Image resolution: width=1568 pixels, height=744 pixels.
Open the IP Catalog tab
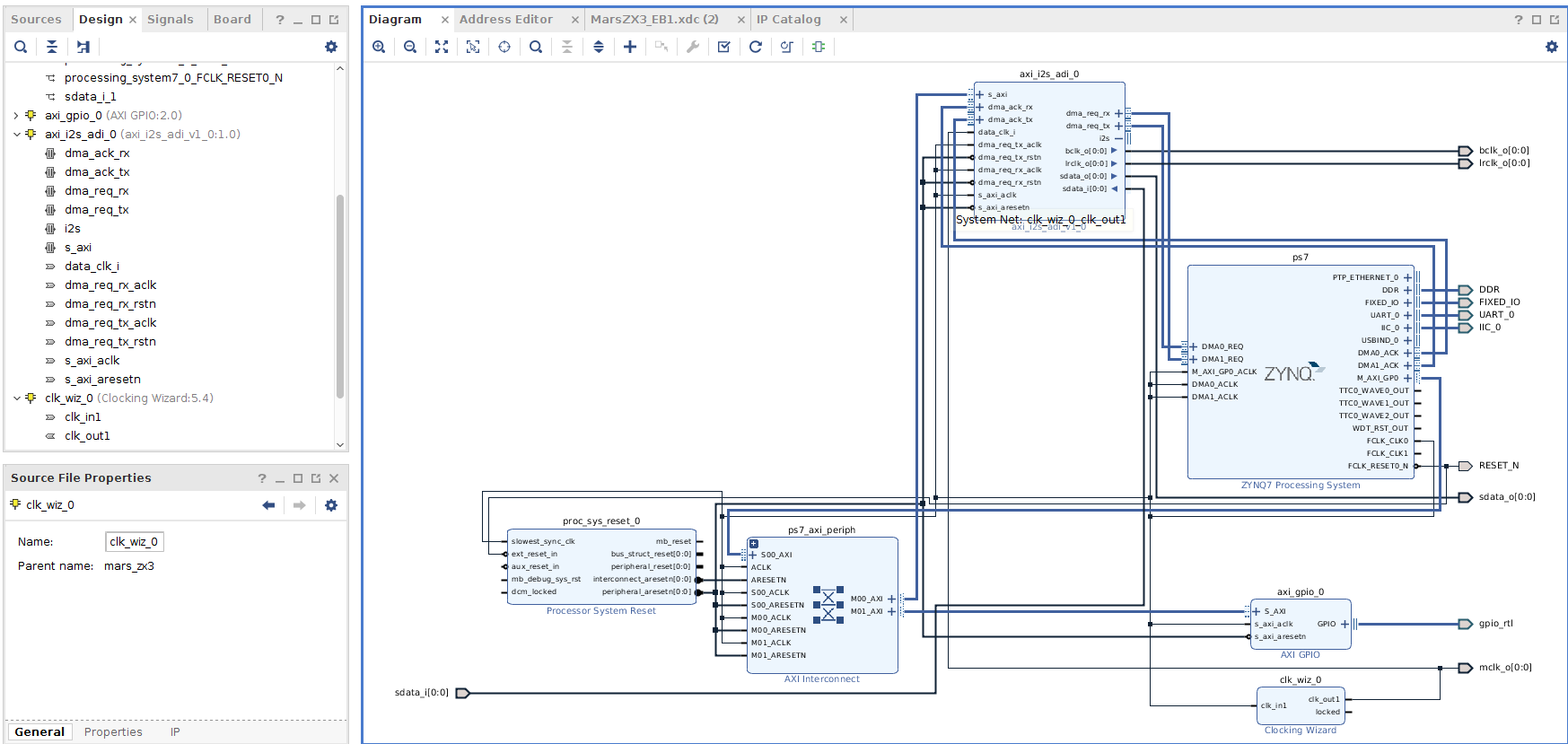point(788,19)
